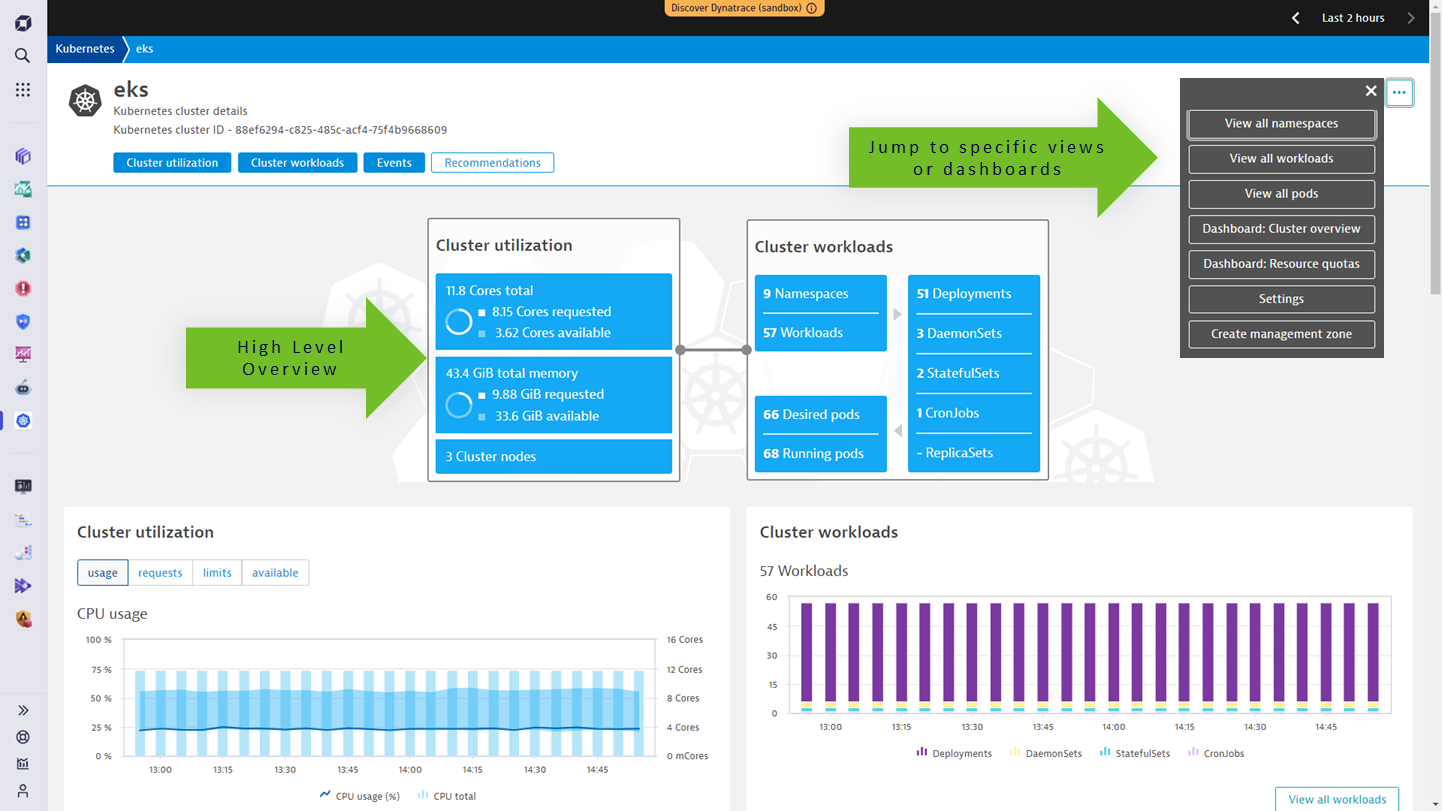Open Dashboard: Cluster overview
Image resolution: width=1442 pixels, height=811 pixels.
1281,229
